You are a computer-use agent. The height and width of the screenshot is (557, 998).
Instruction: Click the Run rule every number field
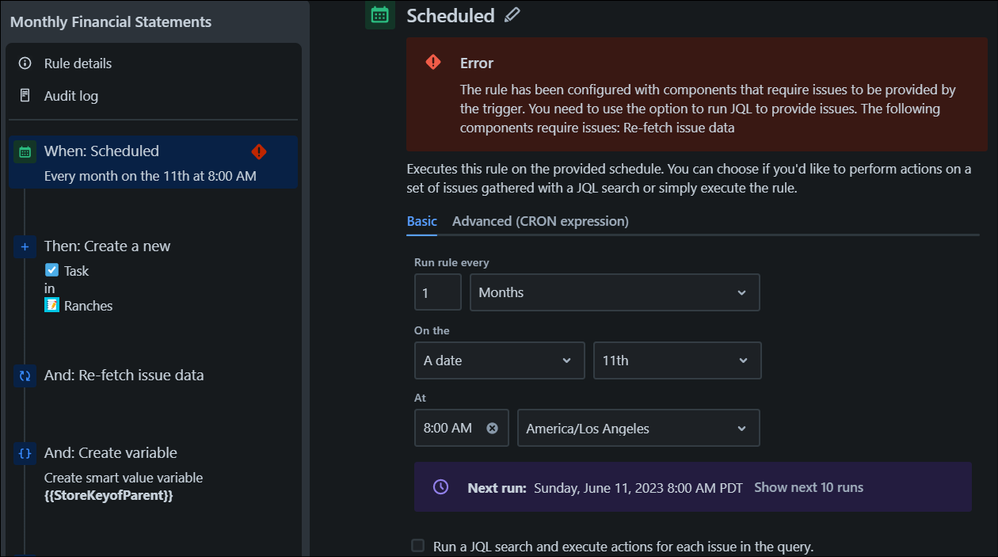click(x=437, y=293)
